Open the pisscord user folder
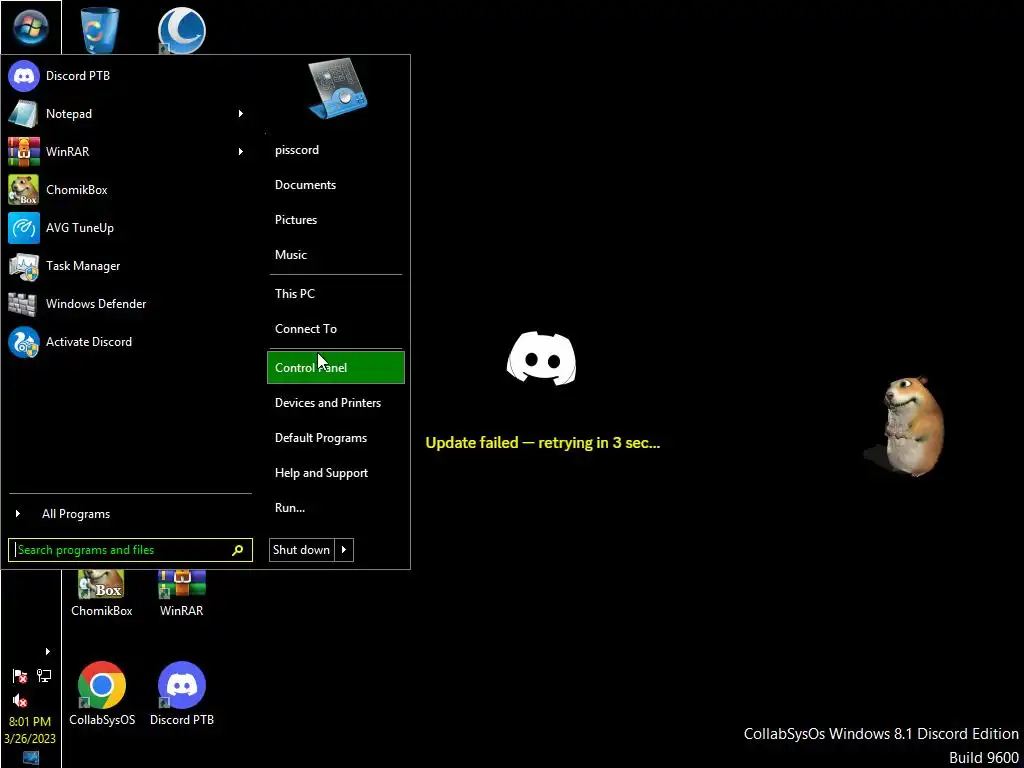This screenshot has width=1024, height=768. [x=336, y=150]
